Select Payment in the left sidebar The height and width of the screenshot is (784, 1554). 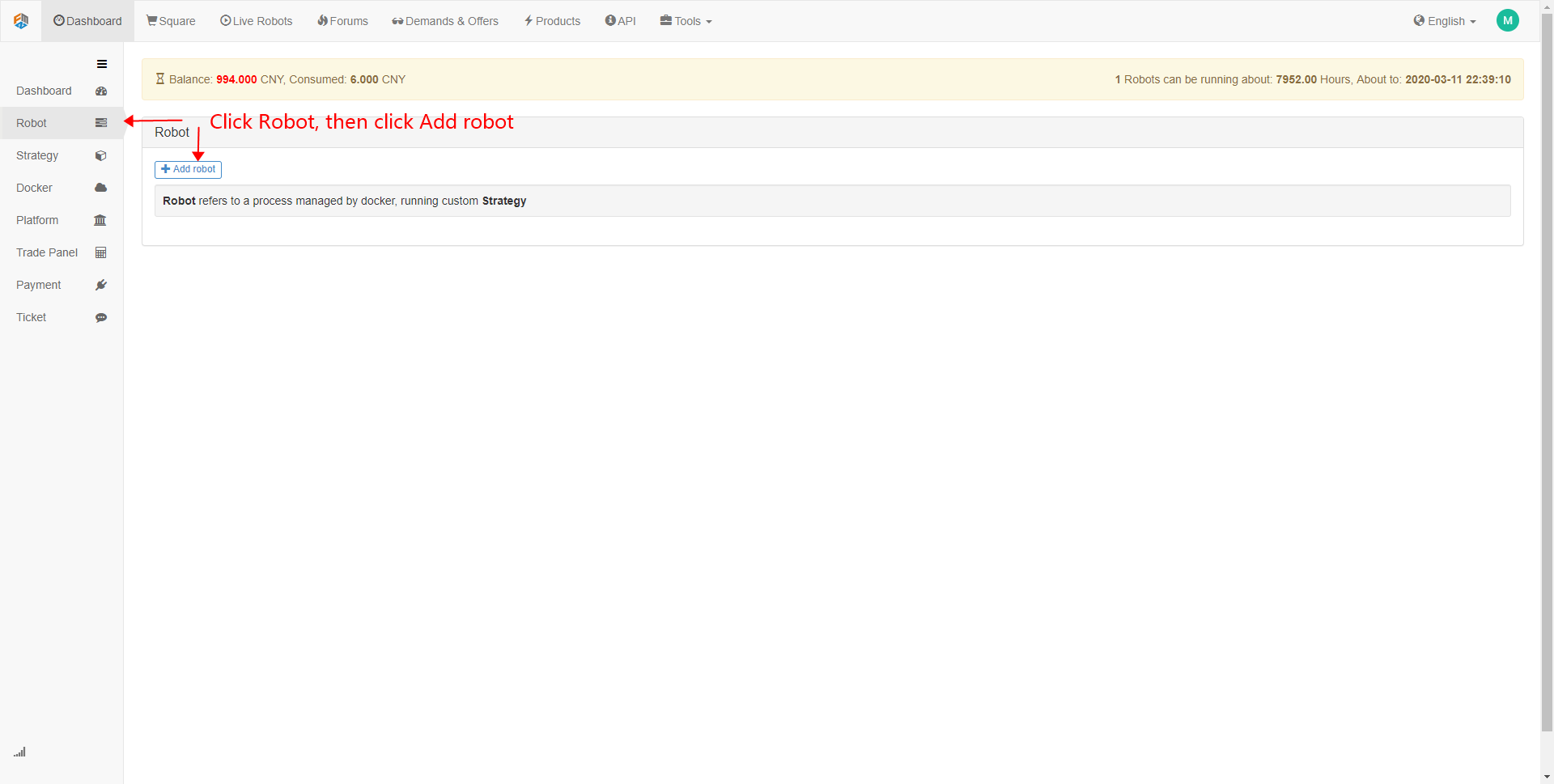click(62, 285)
